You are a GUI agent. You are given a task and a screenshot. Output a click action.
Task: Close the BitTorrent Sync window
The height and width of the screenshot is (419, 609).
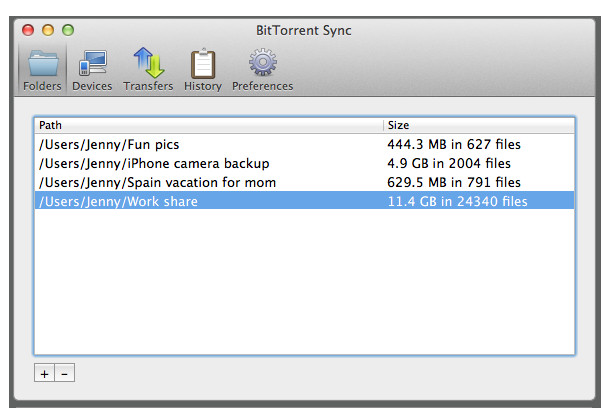coord(28,30)
